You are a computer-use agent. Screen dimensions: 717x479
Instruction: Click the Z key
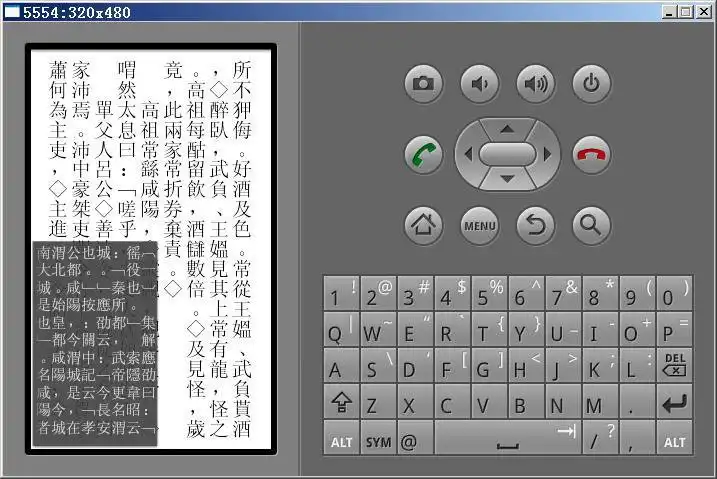pyautogui.click(x=379, y=402)
